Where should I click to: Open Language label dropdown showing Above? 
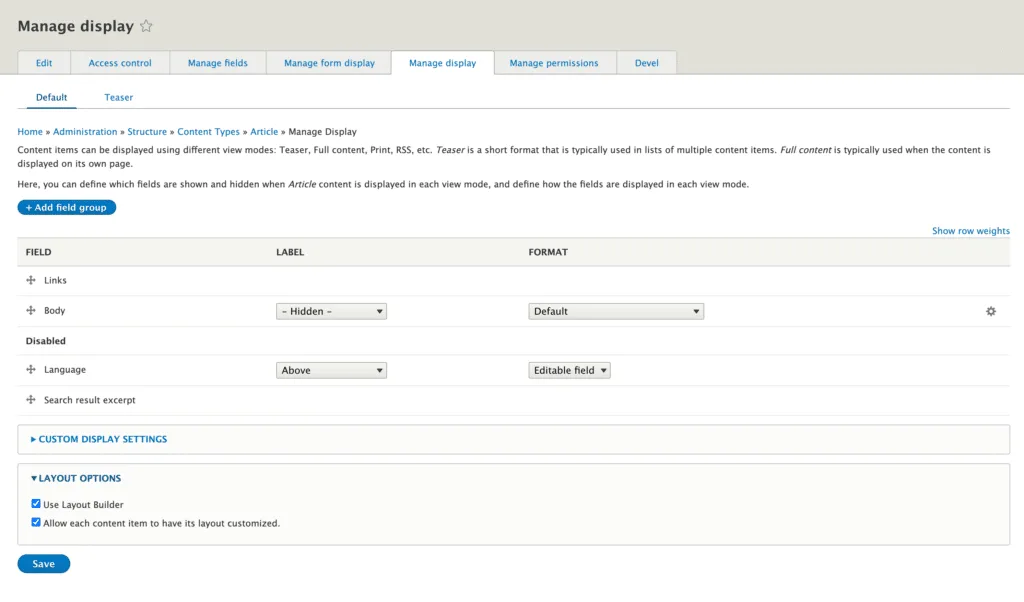pyautogui.click(x=331, y=370)
